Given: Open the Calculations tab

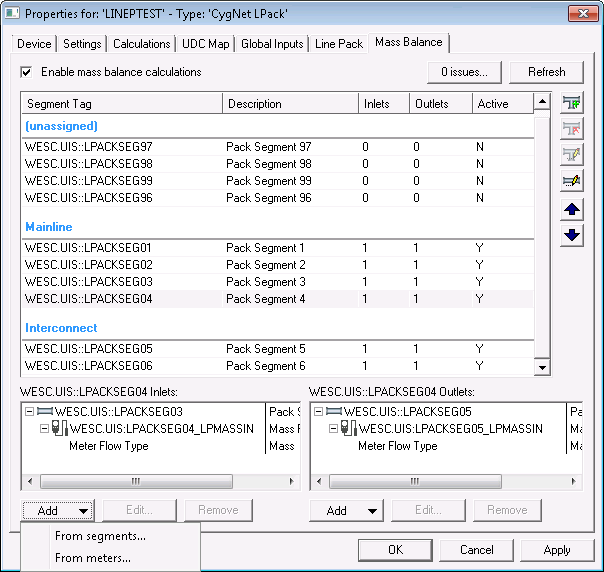Looking at the screenshot, I should click(x=141, y=44).
